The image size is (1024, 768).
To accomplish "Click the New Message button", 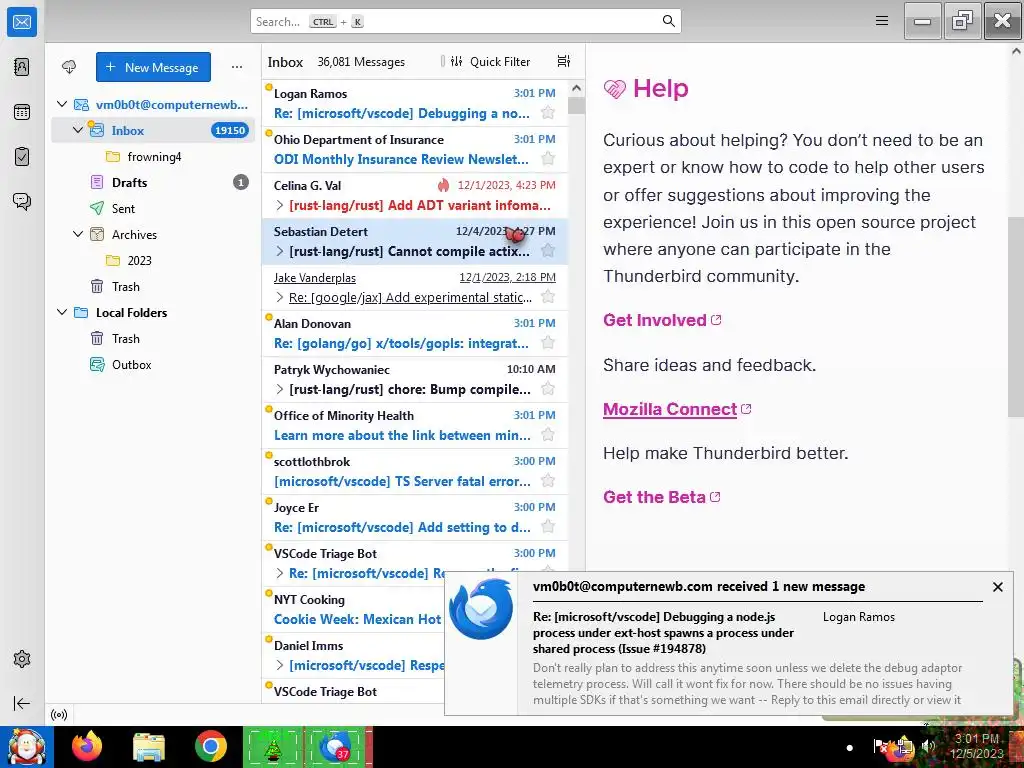I will 153,67.
